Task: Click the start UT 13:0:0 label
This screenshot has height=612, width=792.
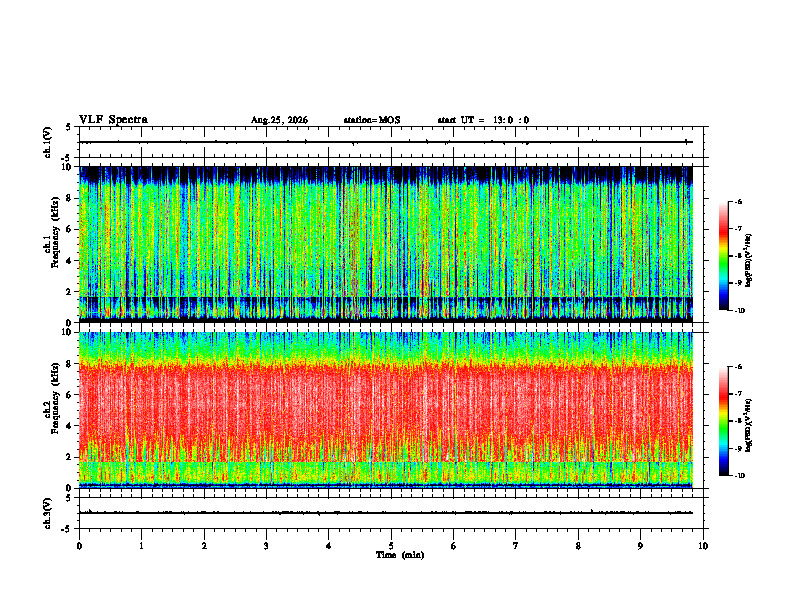Action: click(x=483, y=120)
